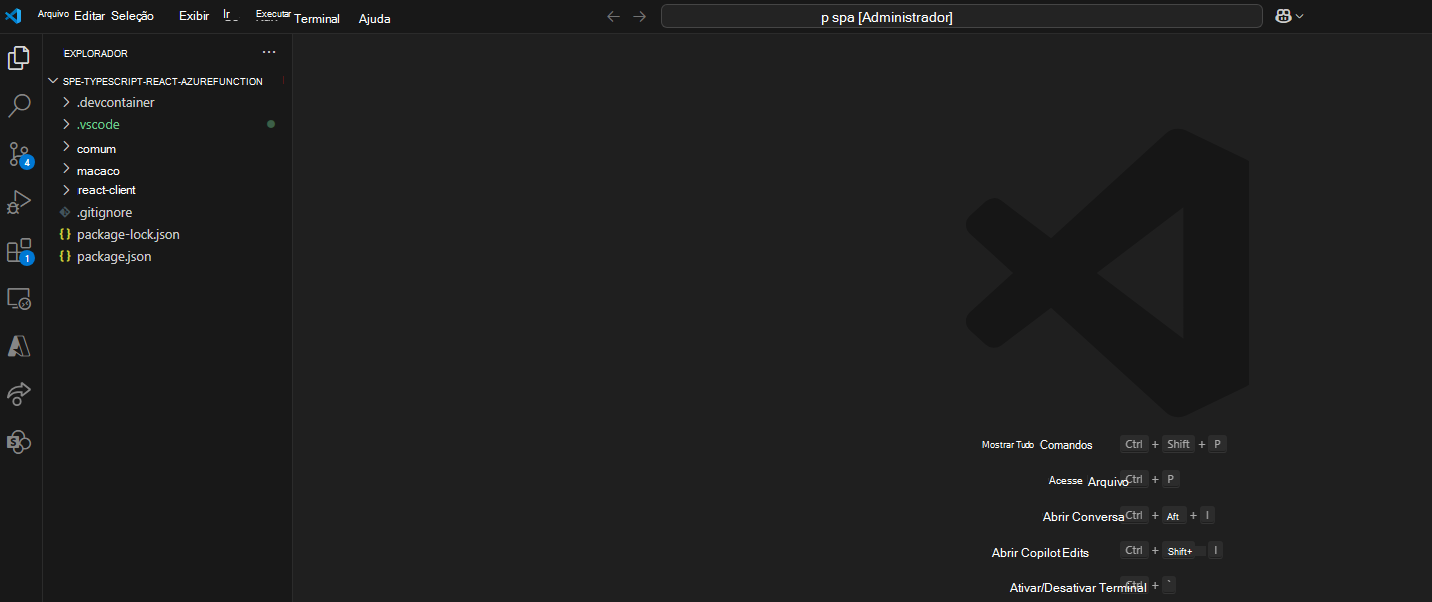Click the EXPLORADOR panel title

pyautogui.click(x=96, y=53)
